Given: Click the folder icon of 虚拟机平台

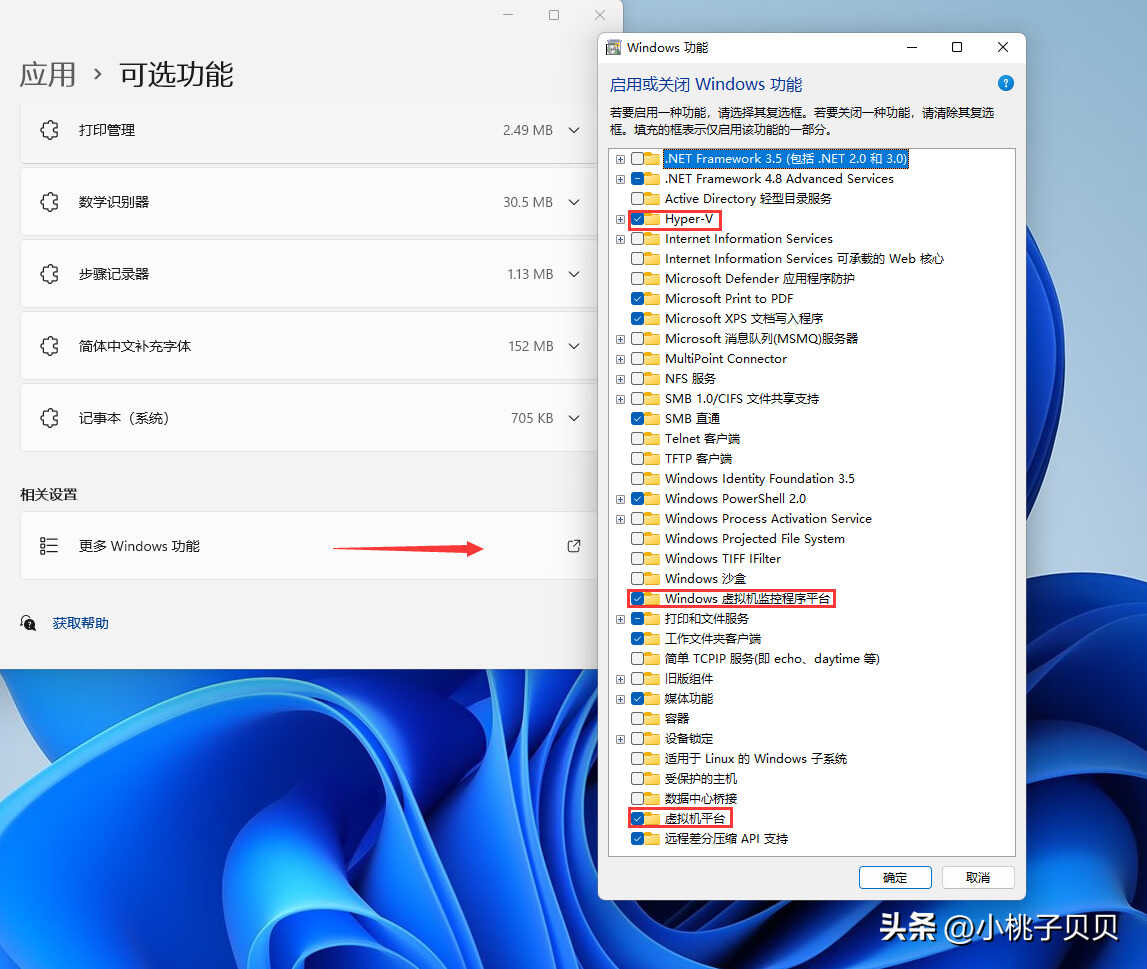Looking at the screenshot, I should (x=652, y=818).
